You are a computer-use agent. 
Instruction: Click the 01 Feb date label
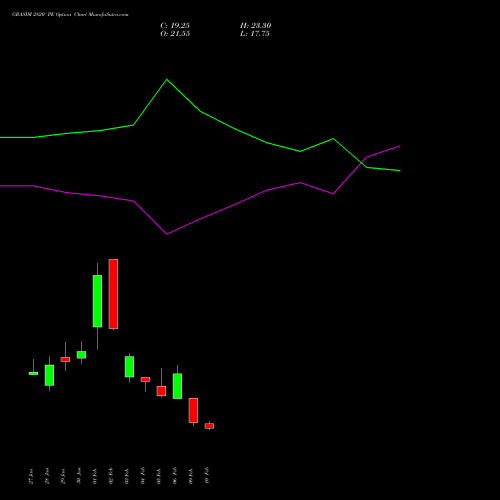[95, 476]
